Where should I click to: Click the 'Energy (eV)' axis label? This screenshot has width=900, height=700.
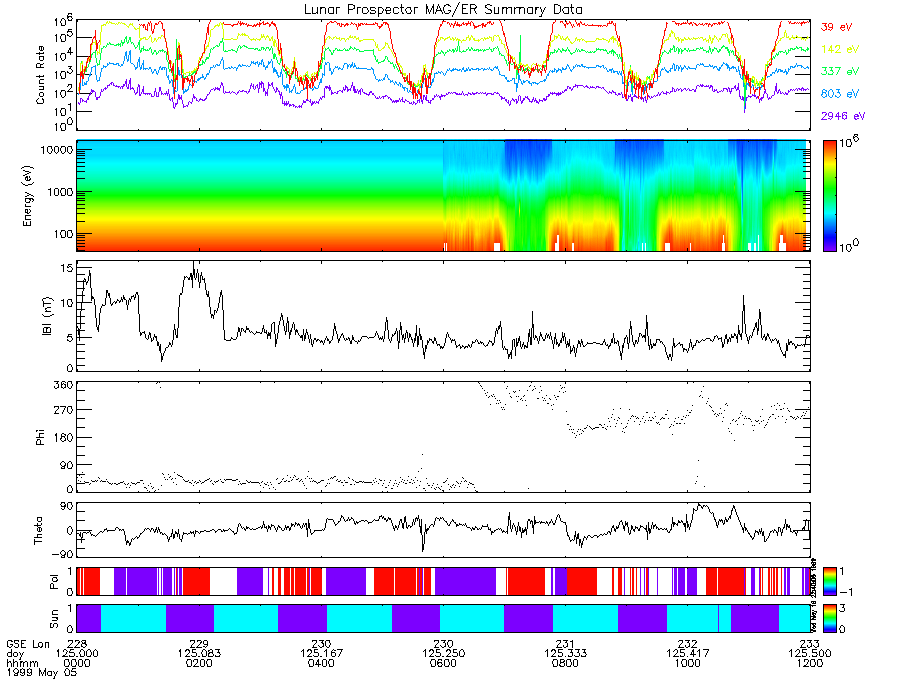coord(27,196)
